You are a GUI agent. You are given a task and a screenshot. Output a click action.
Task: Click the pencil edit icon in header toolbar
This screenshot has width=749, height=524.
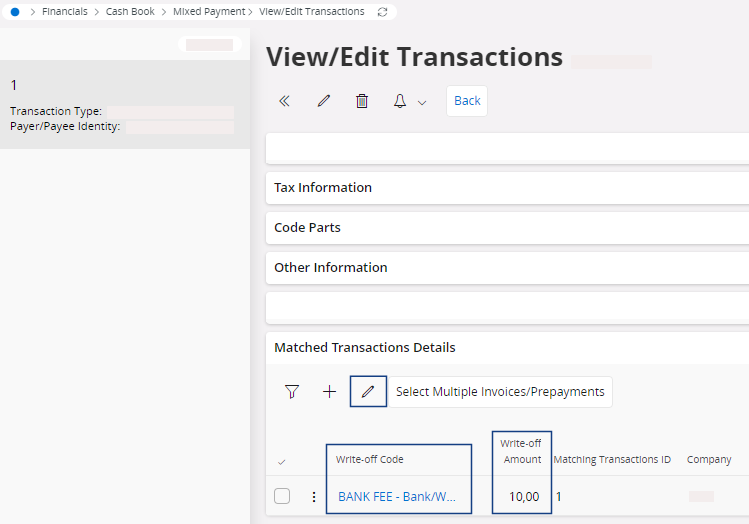(x=323, y=101)
